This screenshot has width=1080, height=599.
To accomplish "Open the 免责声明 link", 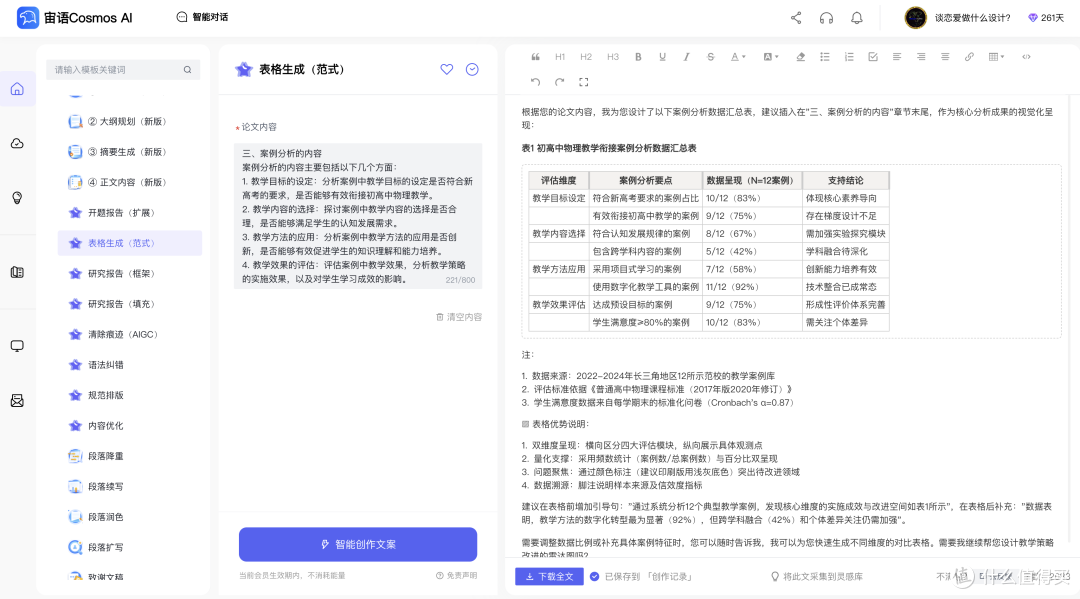I will coord(457,576).
